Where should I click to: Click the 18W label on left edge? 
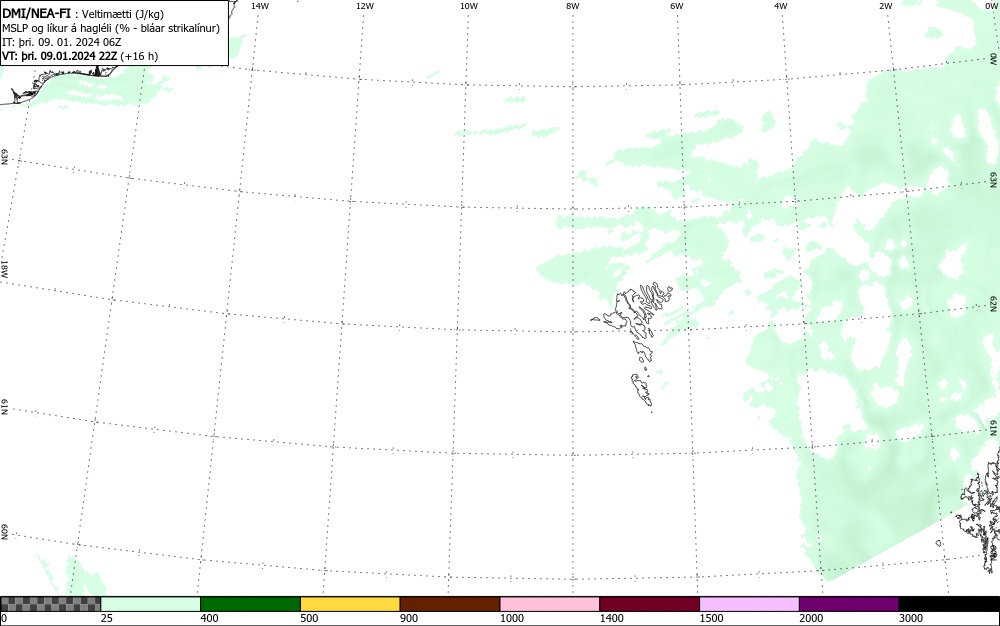pyautogui.click(x=4, y=268)
